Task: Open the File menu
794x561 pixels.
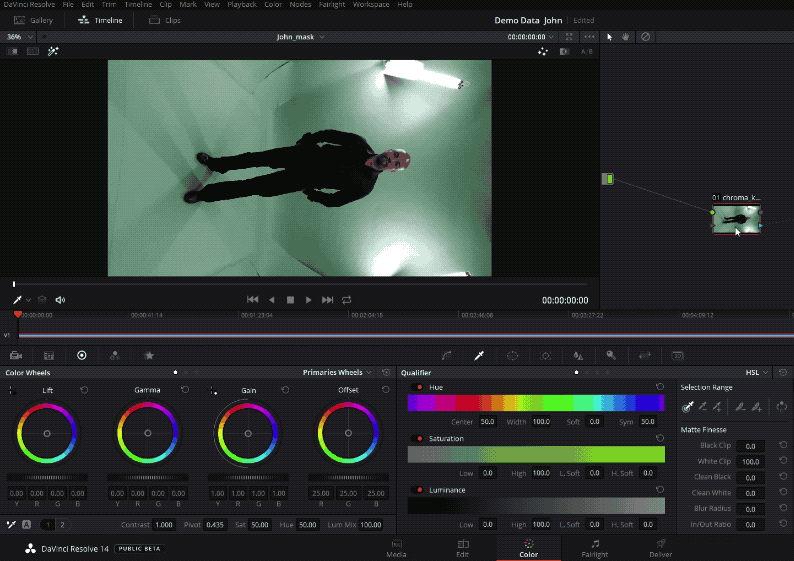Action: pyautogui.click(x=68, y=5)
